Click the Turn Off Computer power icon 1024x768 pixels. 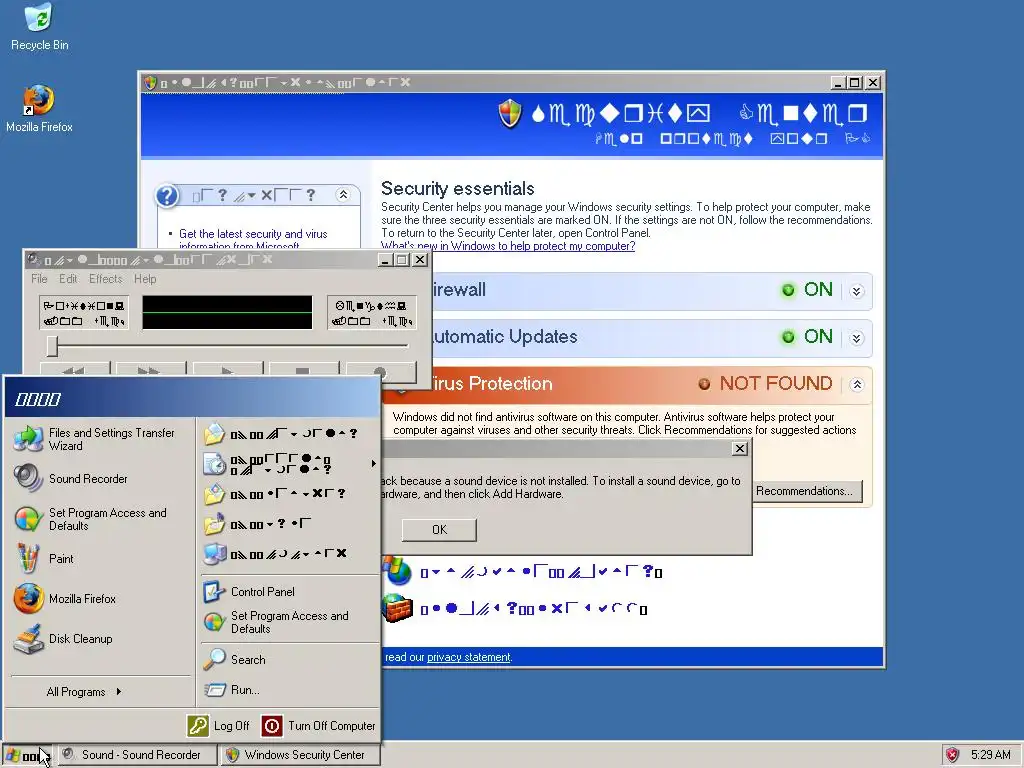click(272, 726)
